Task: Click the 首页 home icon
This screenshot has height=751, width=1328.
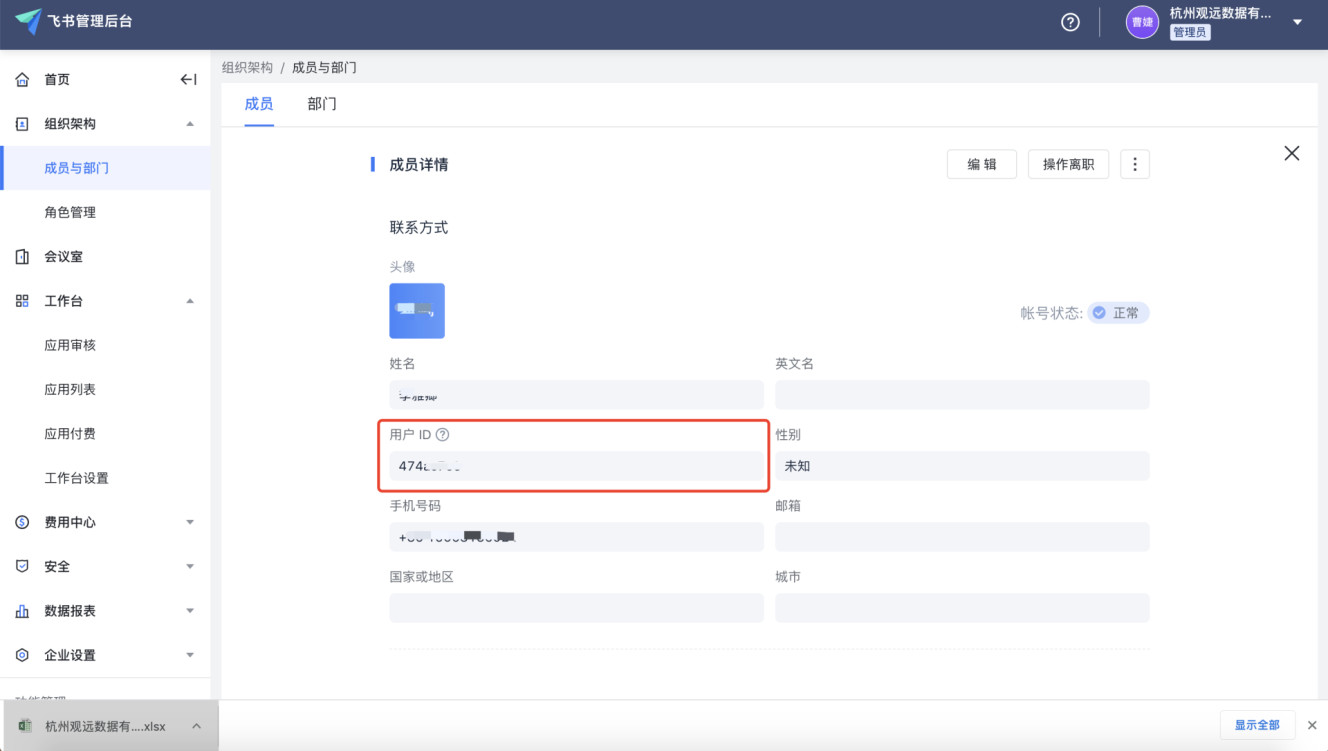Action: click(22, 80)
